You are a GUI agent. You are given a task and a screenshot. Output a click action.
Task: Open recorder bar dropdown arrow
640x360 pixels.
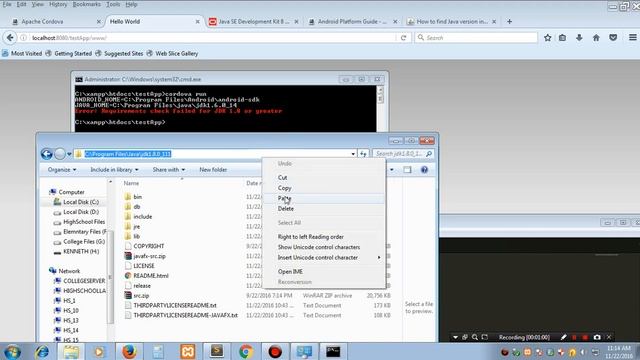coord(455,337)
